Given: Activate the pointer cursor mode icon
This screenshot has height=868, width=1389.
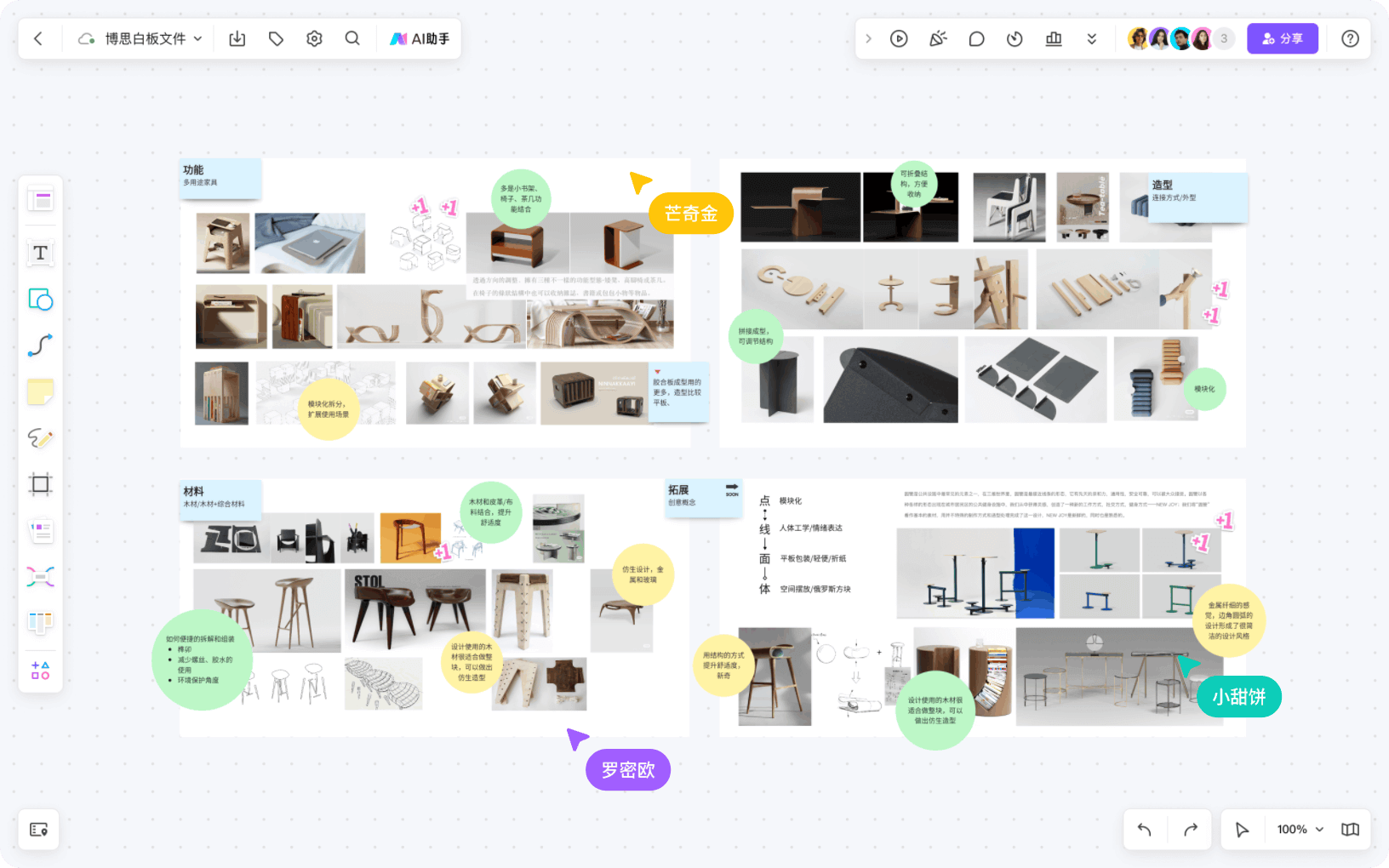Looking at the screenshot, I should [1243, 830].
